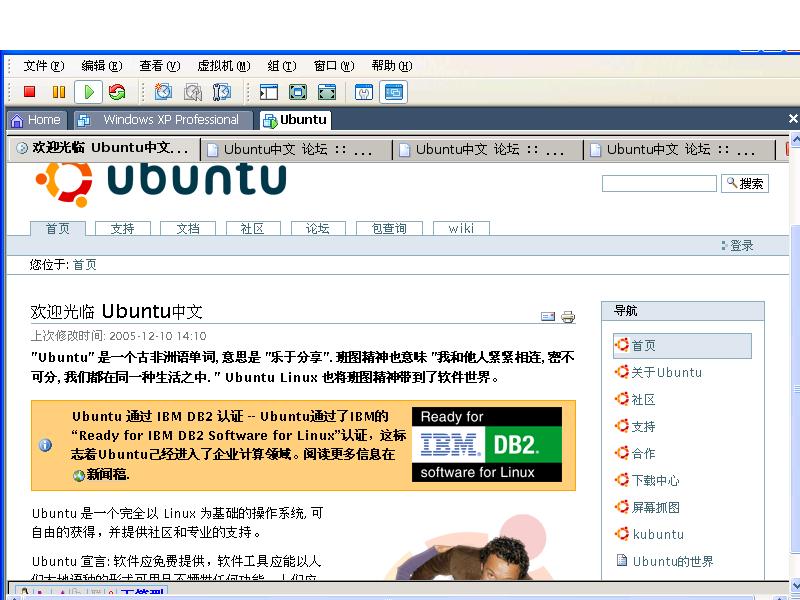Switch to the Windows XP Professional tab
The width and height of the screenshot is (800, 600).
pyautogui.click(x=163, y=120)
